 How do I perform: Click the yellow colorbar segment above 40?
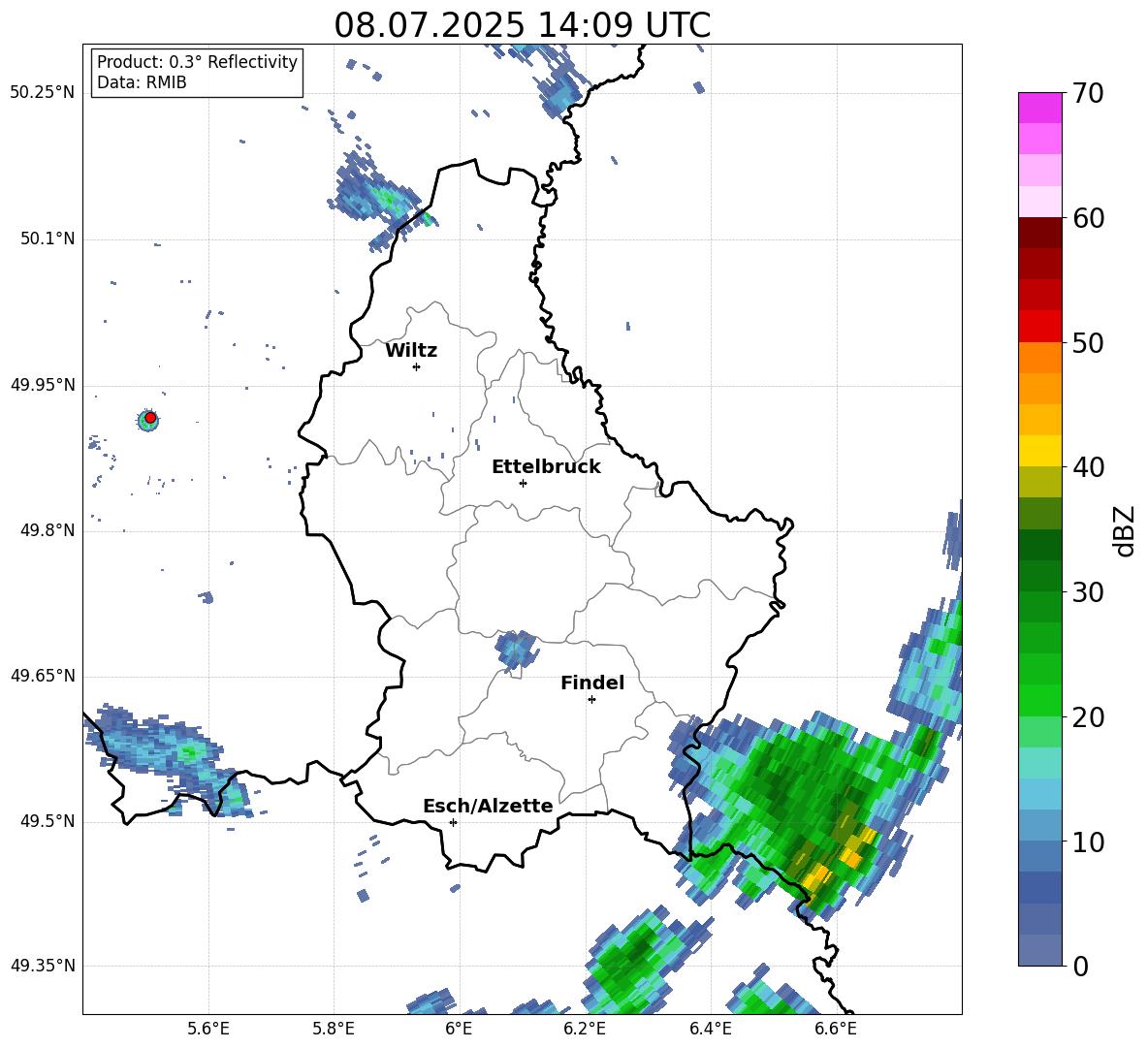point(1039,451)
